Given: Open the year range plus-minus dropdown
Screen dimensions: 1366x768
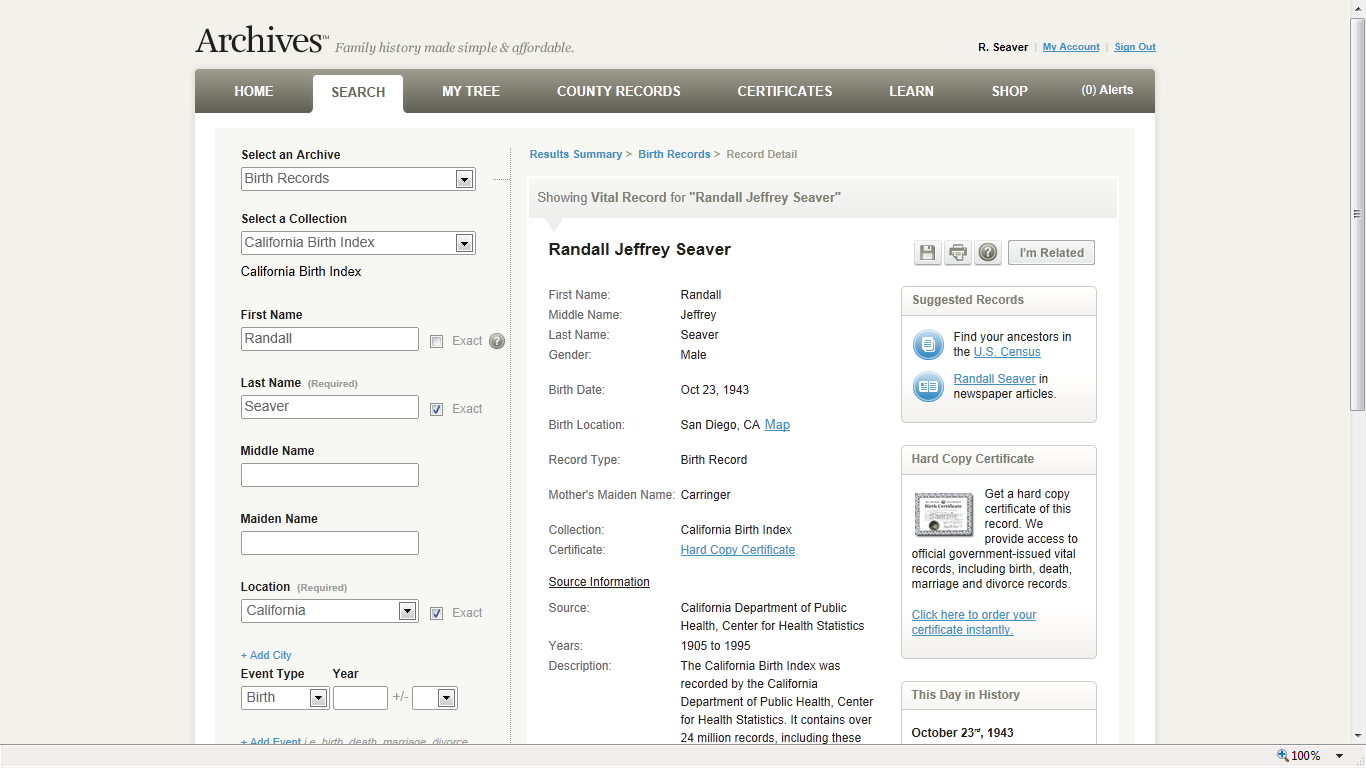Looking at the screenshot, I should point(435,698).
